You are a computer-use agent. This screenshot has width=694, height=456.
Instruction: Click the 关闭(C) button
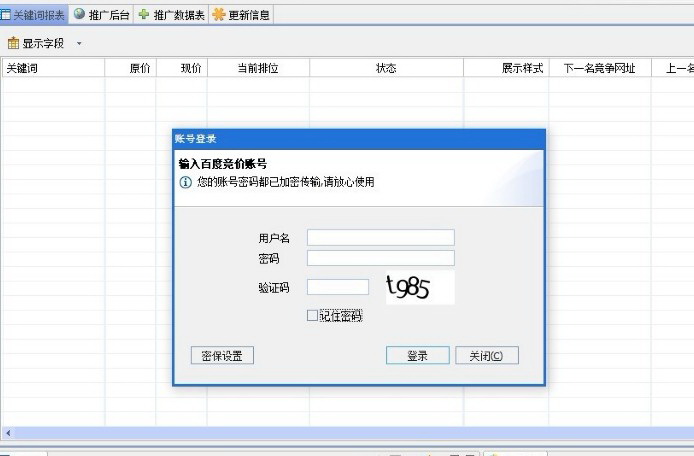tap(487, 356)
